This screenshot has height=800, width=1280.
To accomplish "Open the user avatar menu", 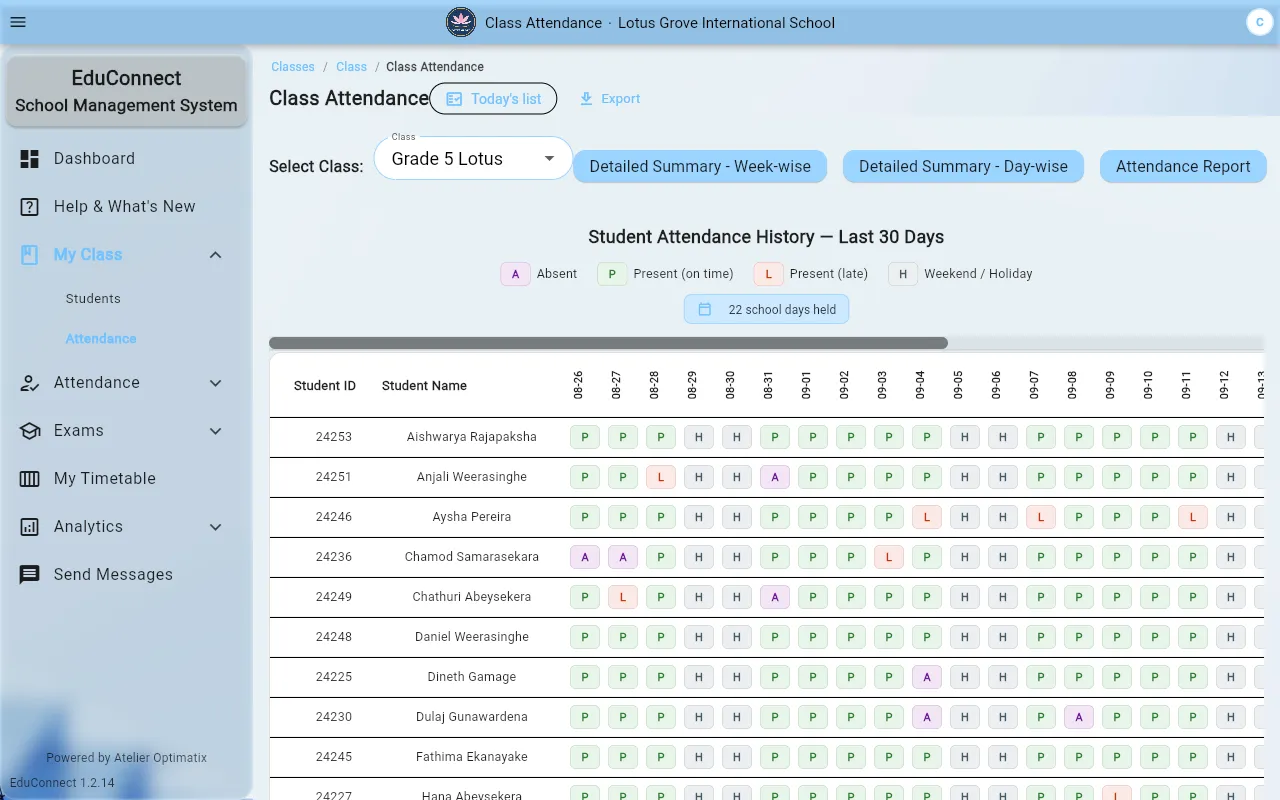I will pyautogui.click(x=1259, y=22).
